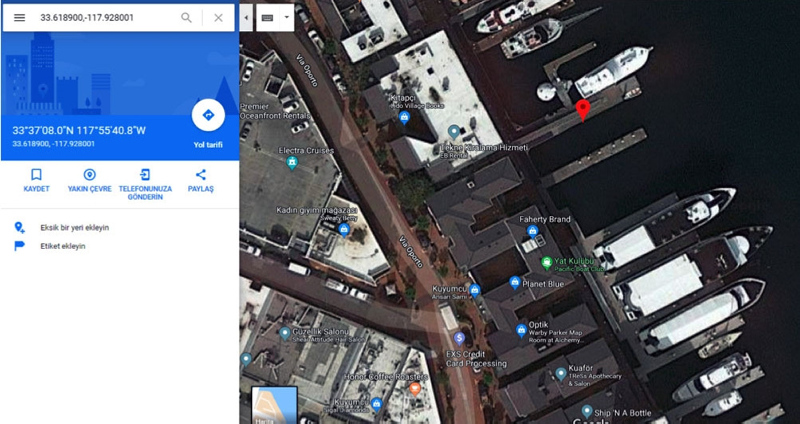Clear the search box with X
800x424 pixels.
(218, 18)
